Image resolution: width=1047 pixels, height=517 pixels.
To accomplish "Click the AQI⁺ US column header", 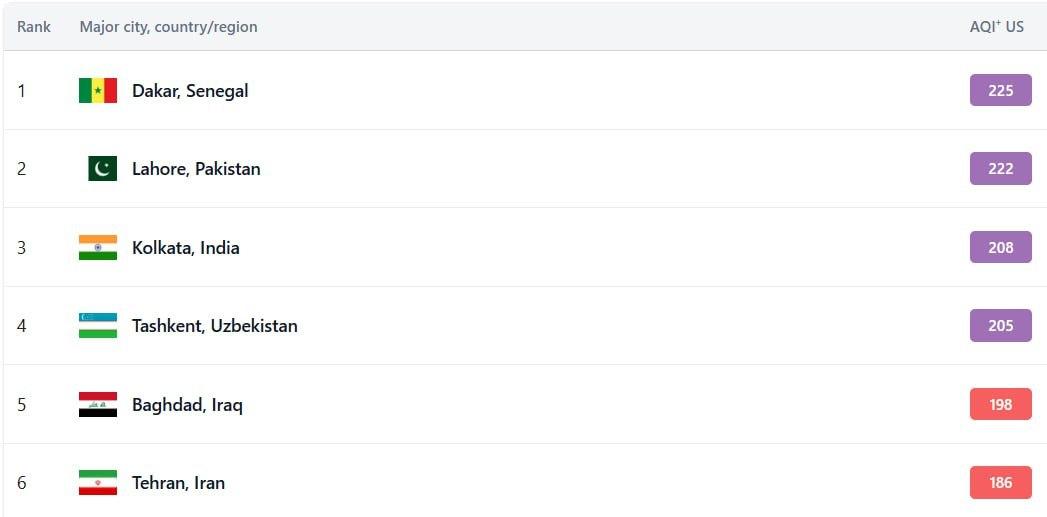I will pos(996,27).
